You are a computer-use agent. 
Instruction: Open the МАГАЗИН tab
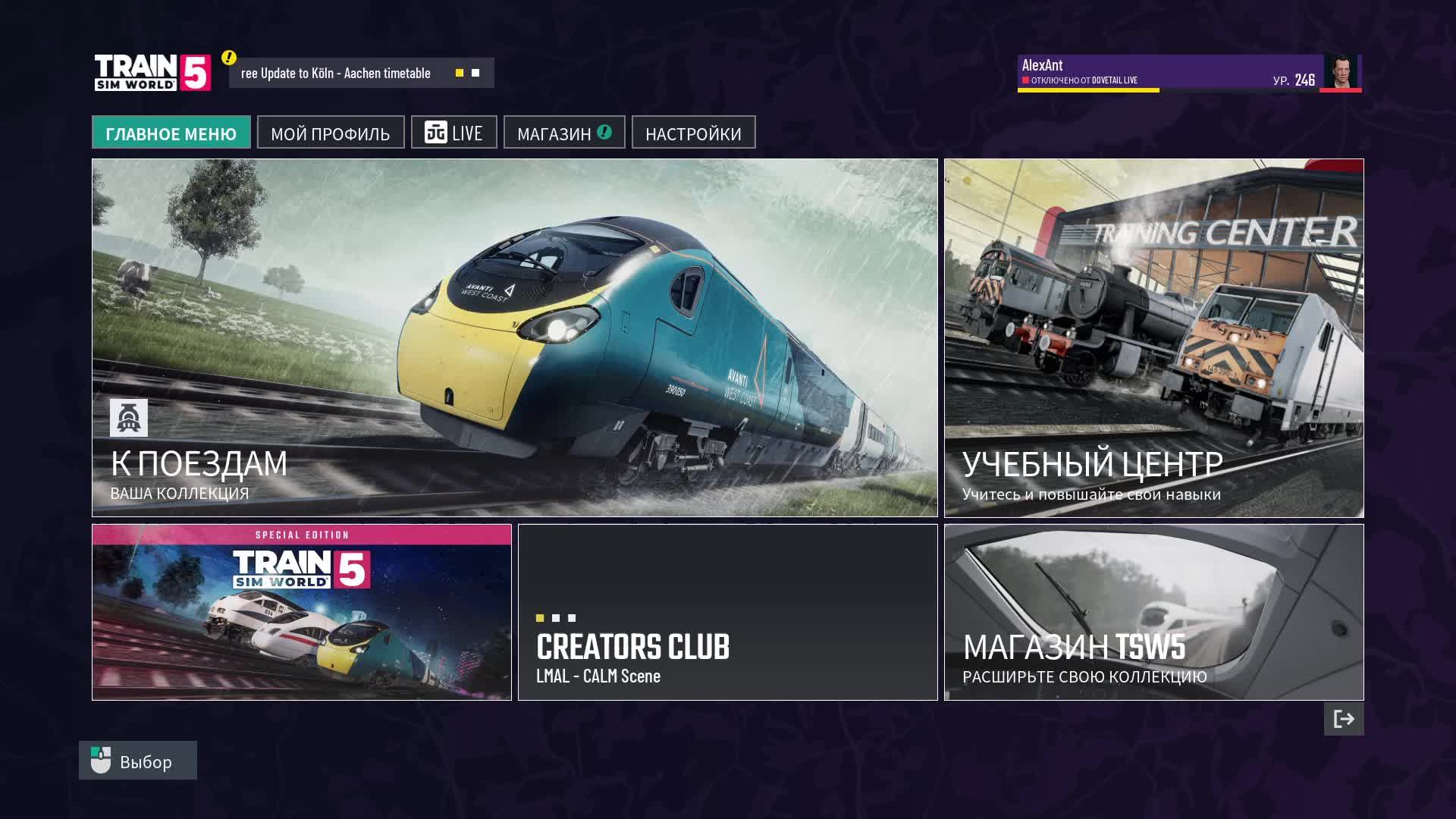tap(564, 132)
